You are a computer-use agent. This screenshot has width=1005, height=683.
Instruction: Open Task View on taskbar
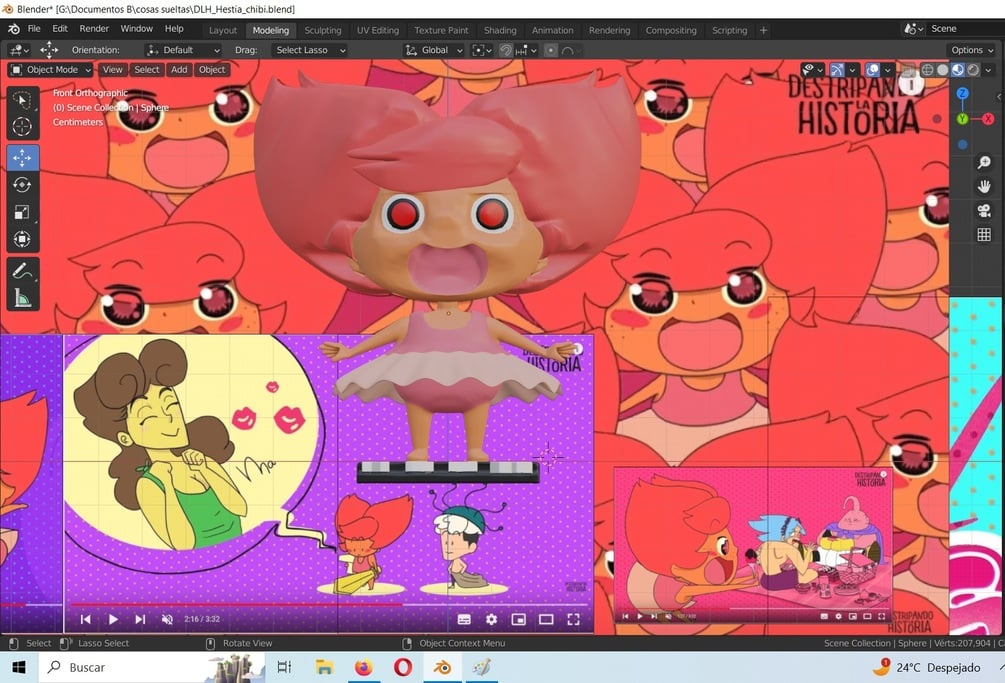(x=284, y=668)
